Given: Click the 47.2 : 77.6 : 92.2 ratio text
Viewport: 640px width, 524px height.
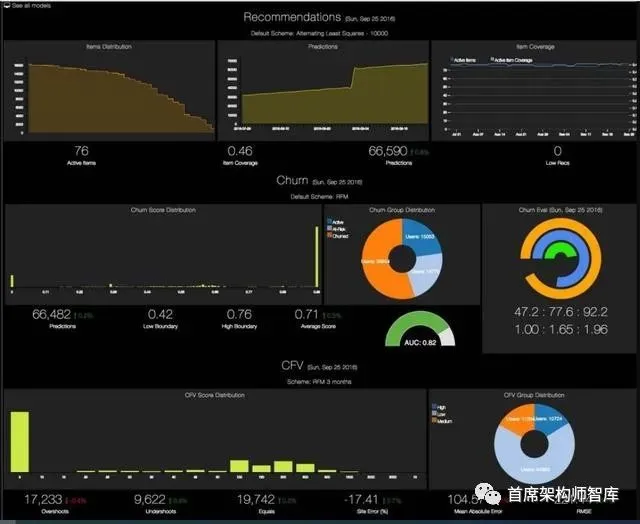Looking at the screenshot, I should 561,312.
